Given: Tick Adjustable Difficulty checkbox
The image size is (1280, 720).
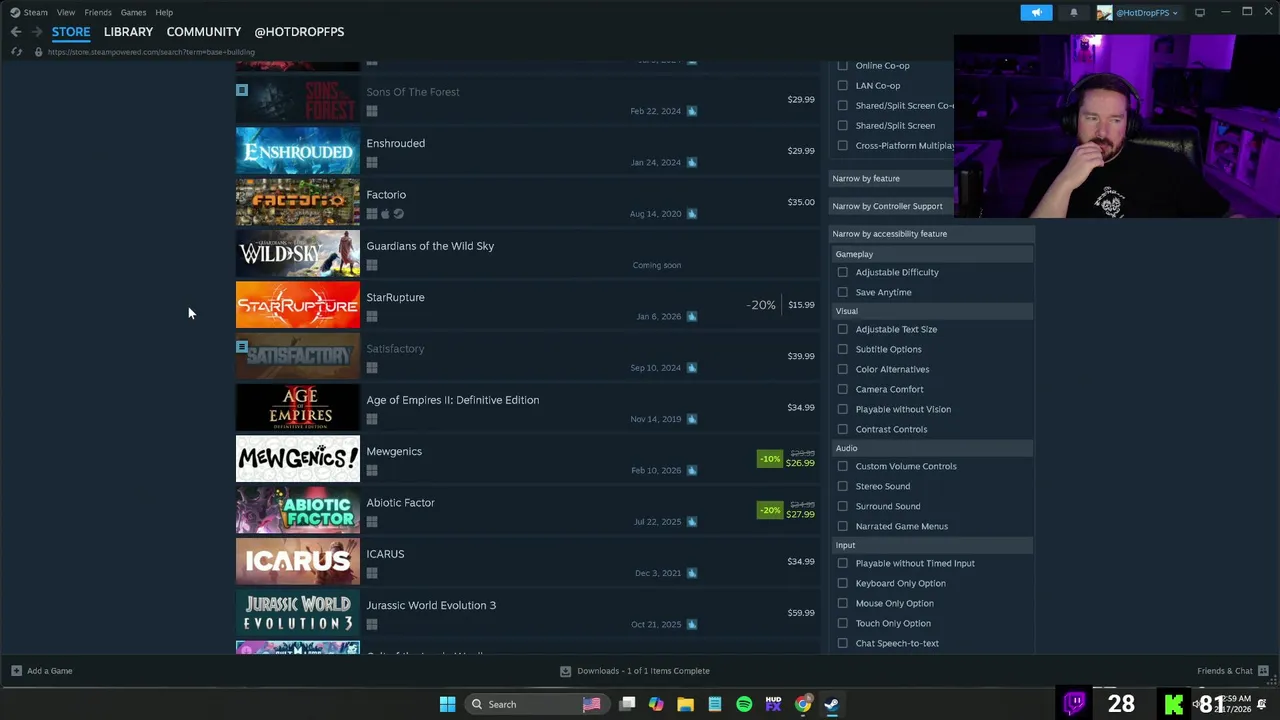Looking at the screenshot, I should (x=842, y=272).
